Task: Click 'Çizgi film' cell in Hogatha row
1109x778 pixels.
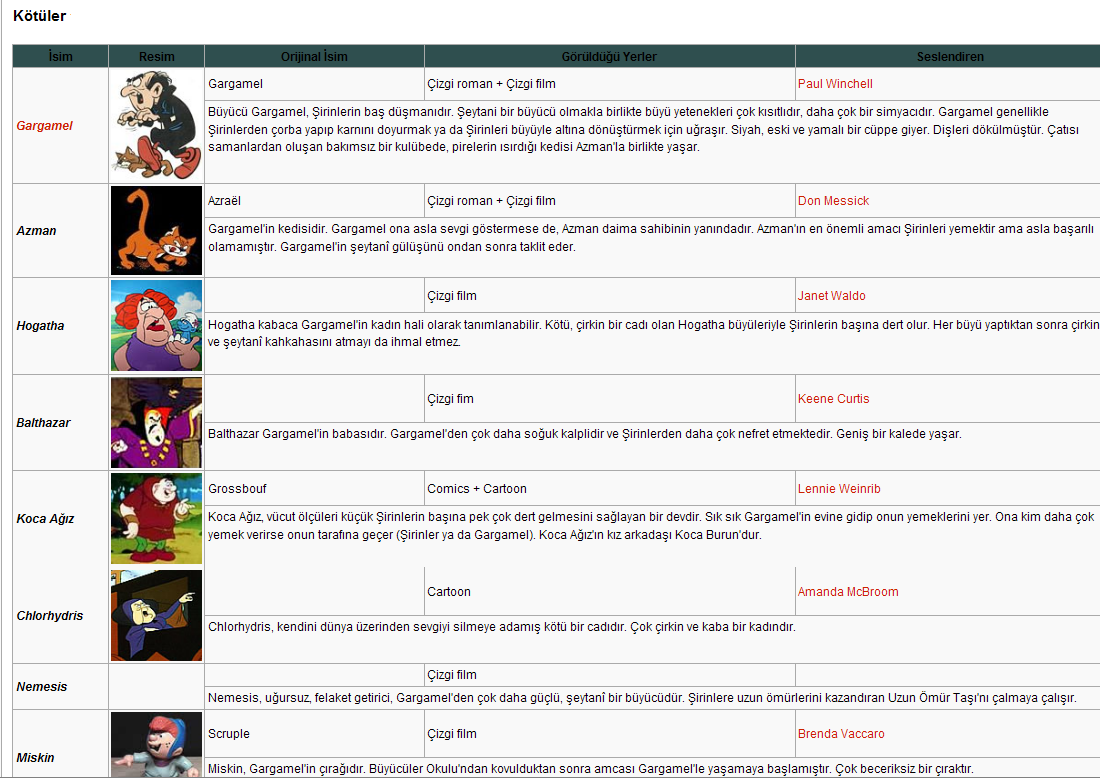Action: click(x=610, y=296)
